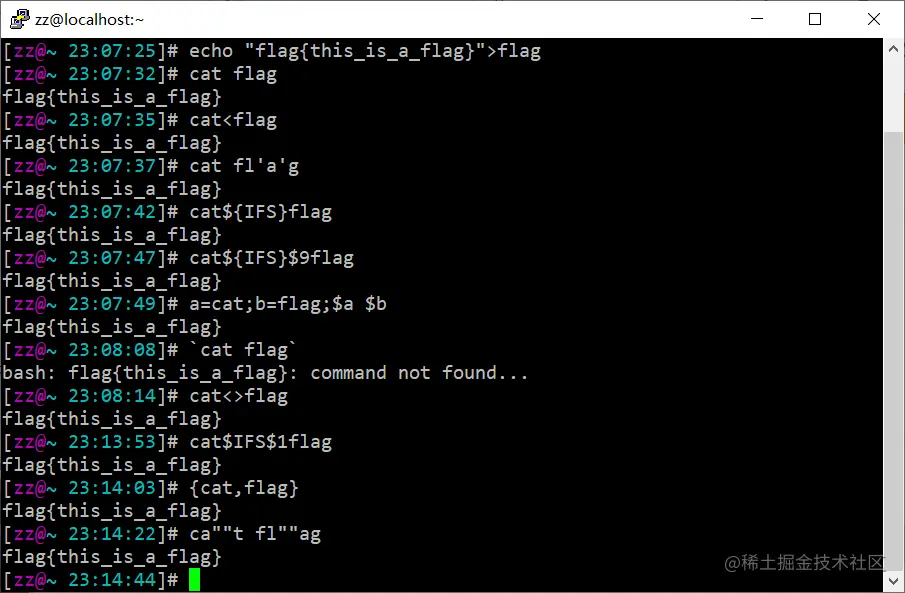The width and height of the screenshot is (905, 593).
Task: Click the echo flag command line
Action: (365, 51)
